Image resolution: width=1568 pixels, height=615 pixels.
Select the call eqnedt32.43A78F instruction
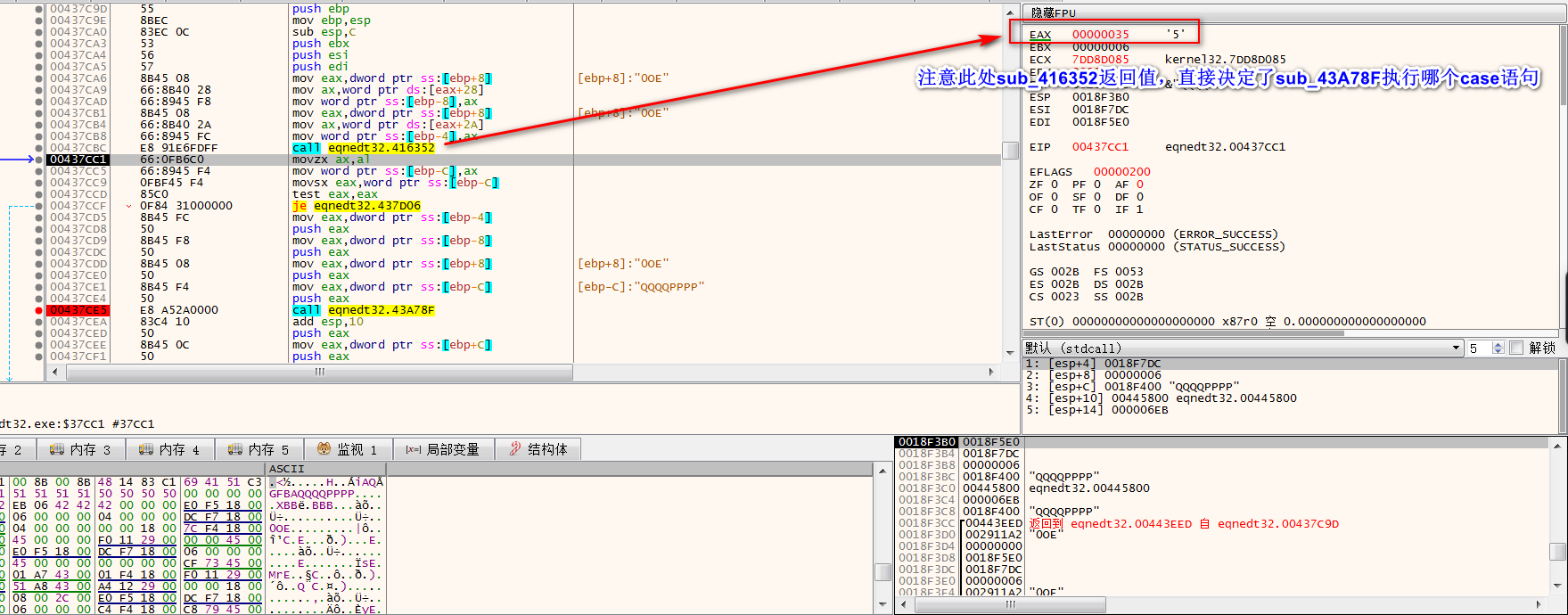[364, 310]
